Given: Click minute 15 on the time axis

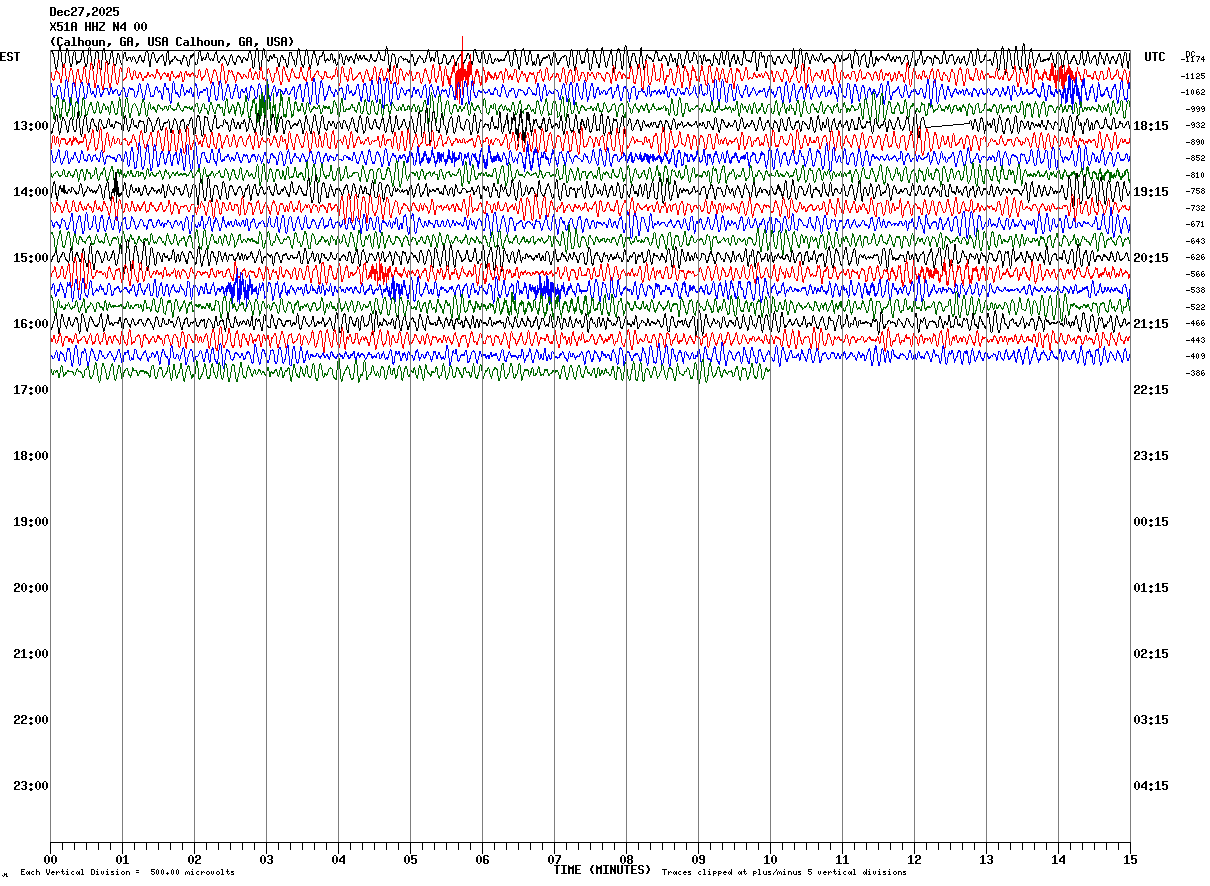Looking at the screenshot, I should click(x=1130, y=860).
